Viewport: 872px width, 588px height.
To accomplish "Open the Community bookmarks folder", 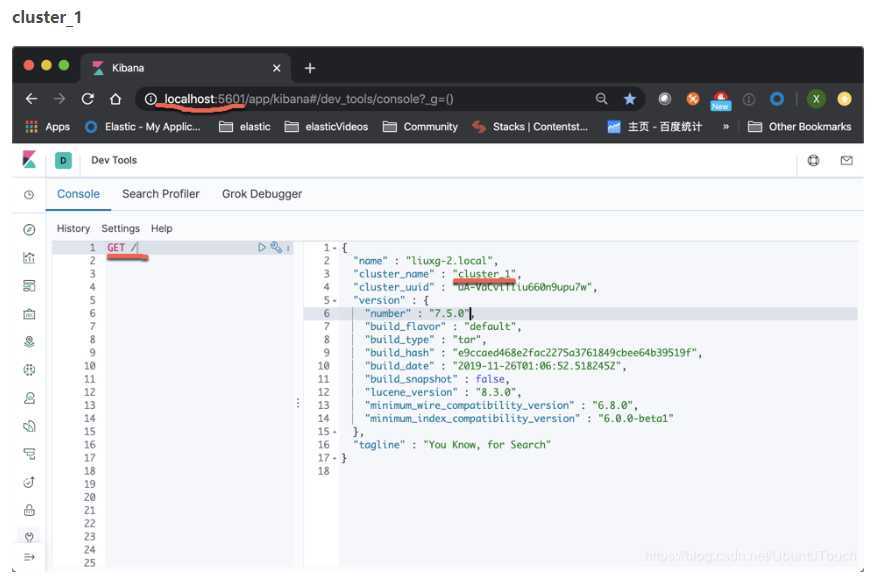I will (420, 127).
